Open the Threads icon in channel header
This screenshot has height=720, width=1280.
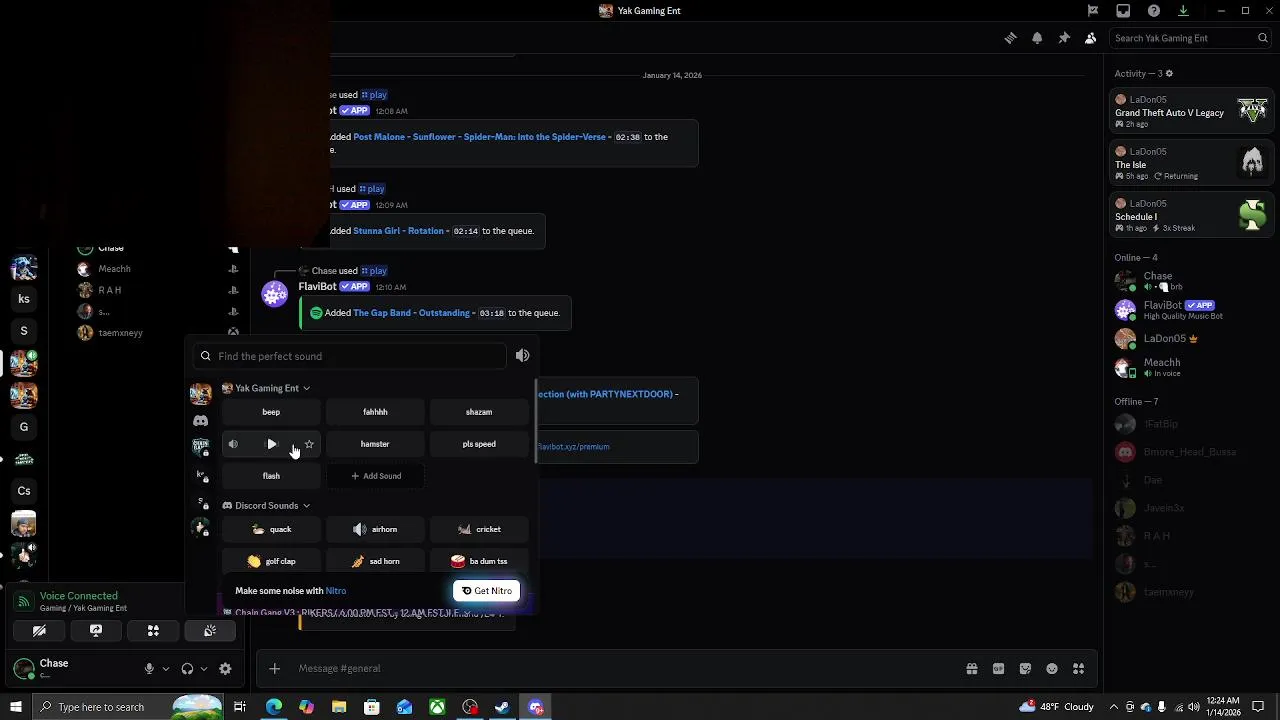click(x=1010, y=38)
